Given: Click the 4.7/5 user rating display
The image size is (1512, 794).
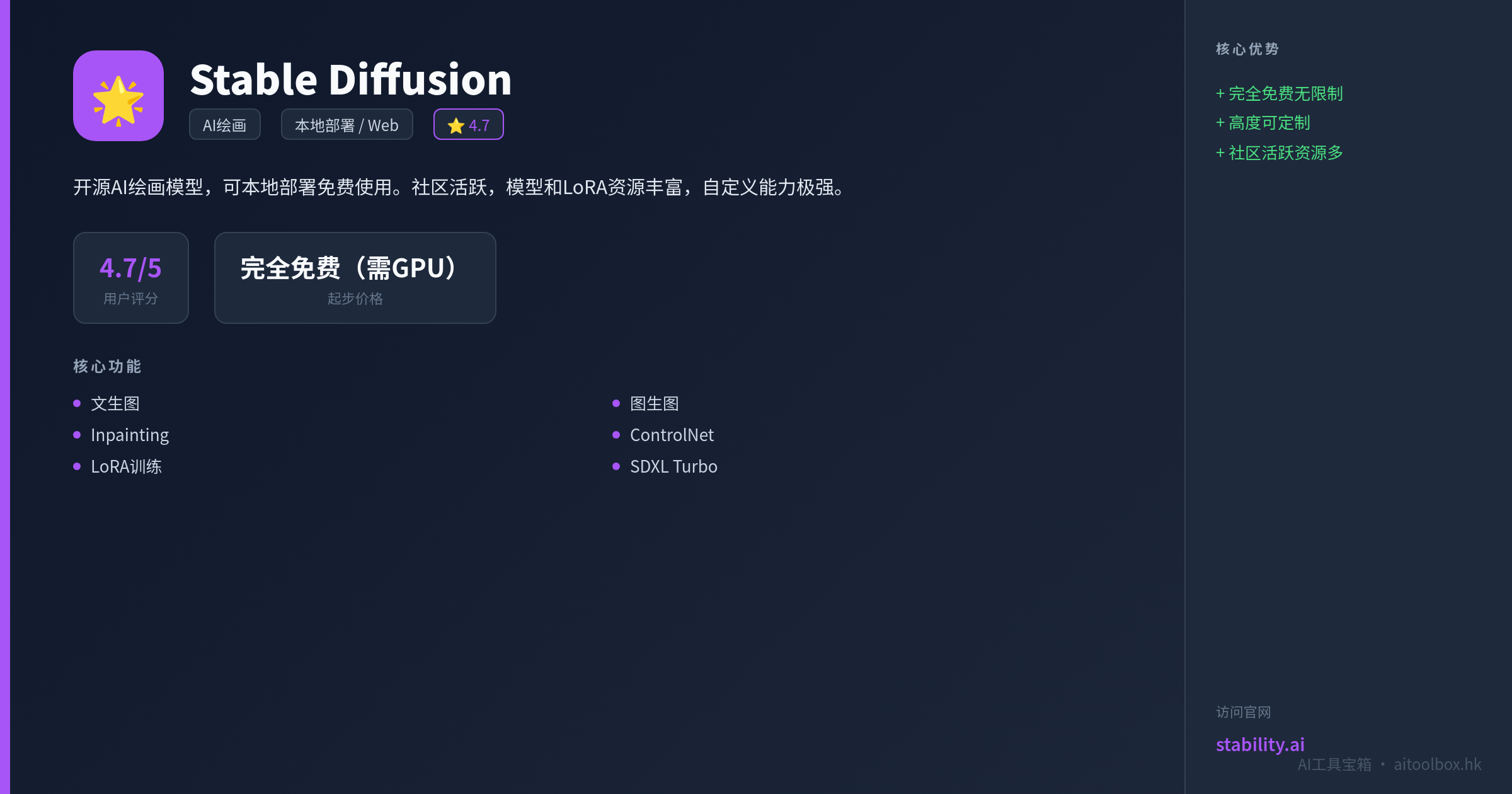Looking at the screenshot, I should coord(130,268).
